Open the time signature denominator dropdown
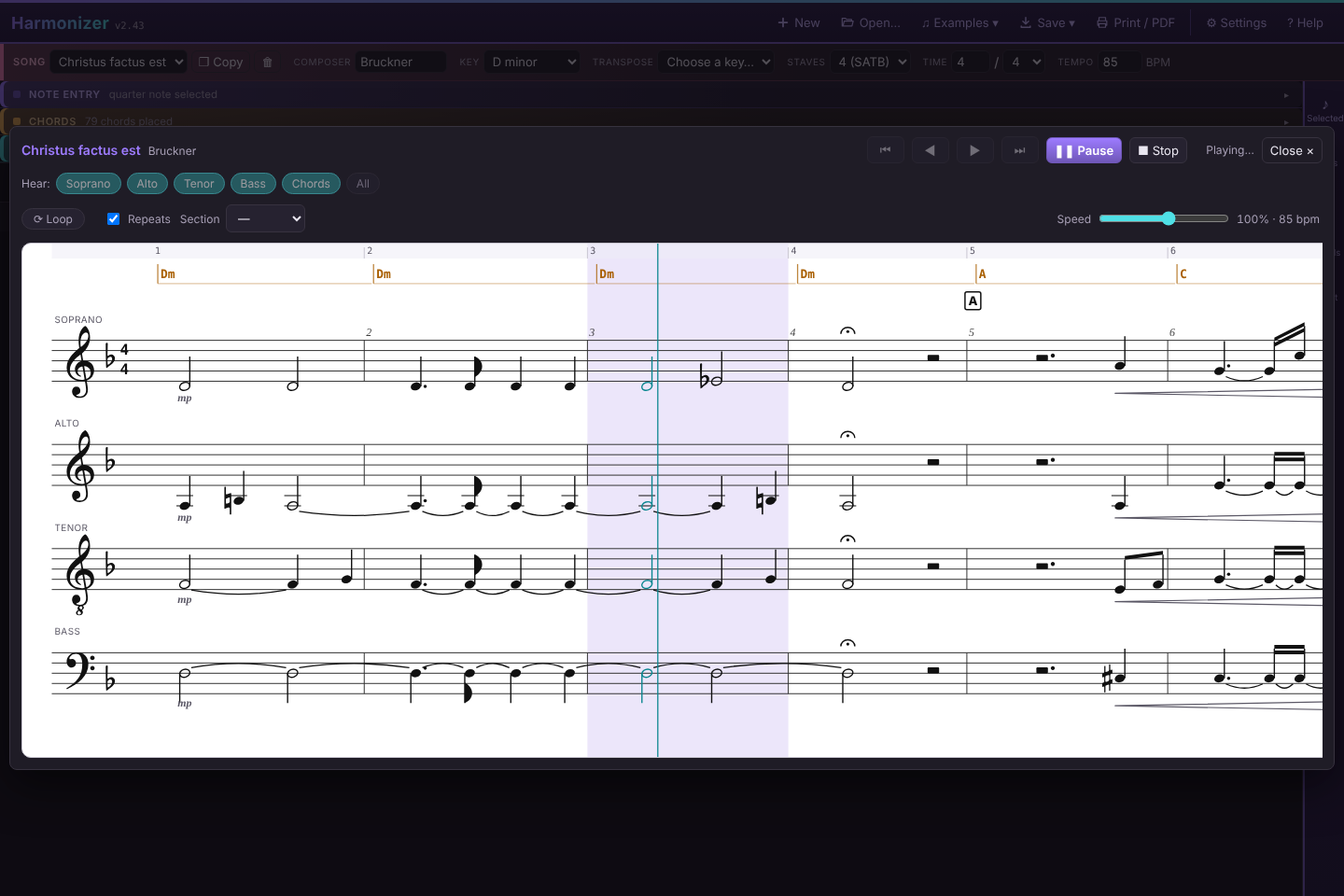1344x896 pixels. pos(1026,63)
